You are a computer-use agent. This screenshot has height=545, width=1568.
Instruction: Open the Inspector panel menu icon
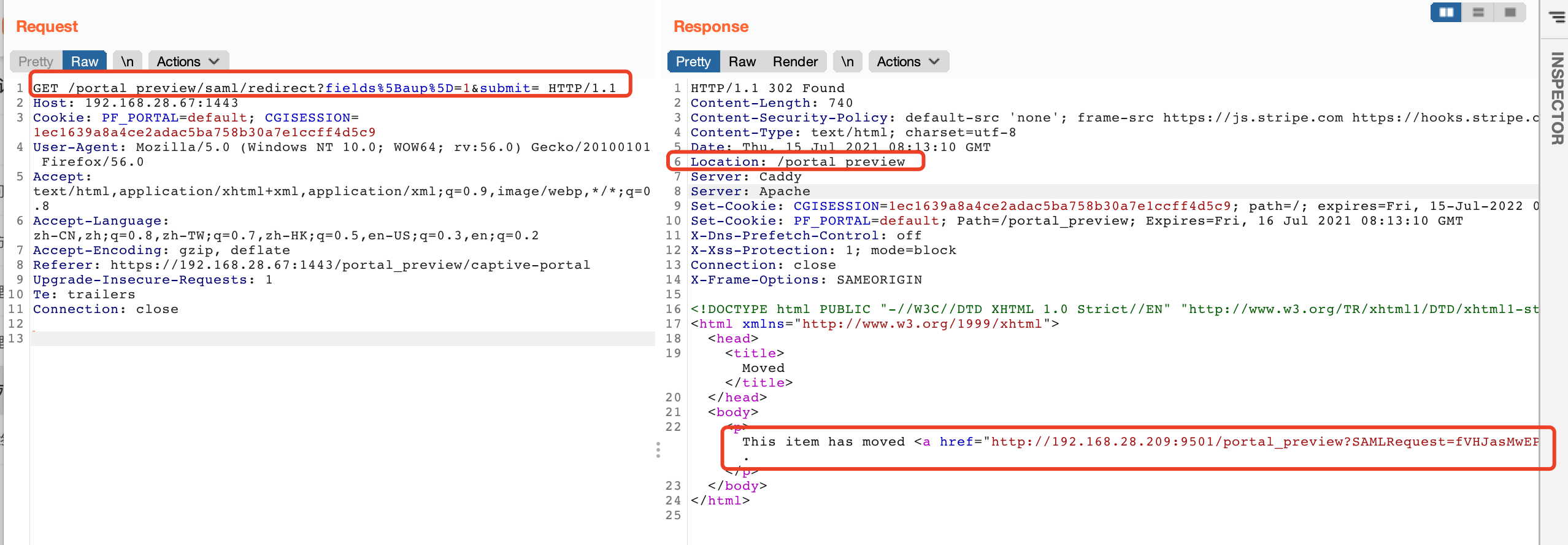pos(1556,16)
